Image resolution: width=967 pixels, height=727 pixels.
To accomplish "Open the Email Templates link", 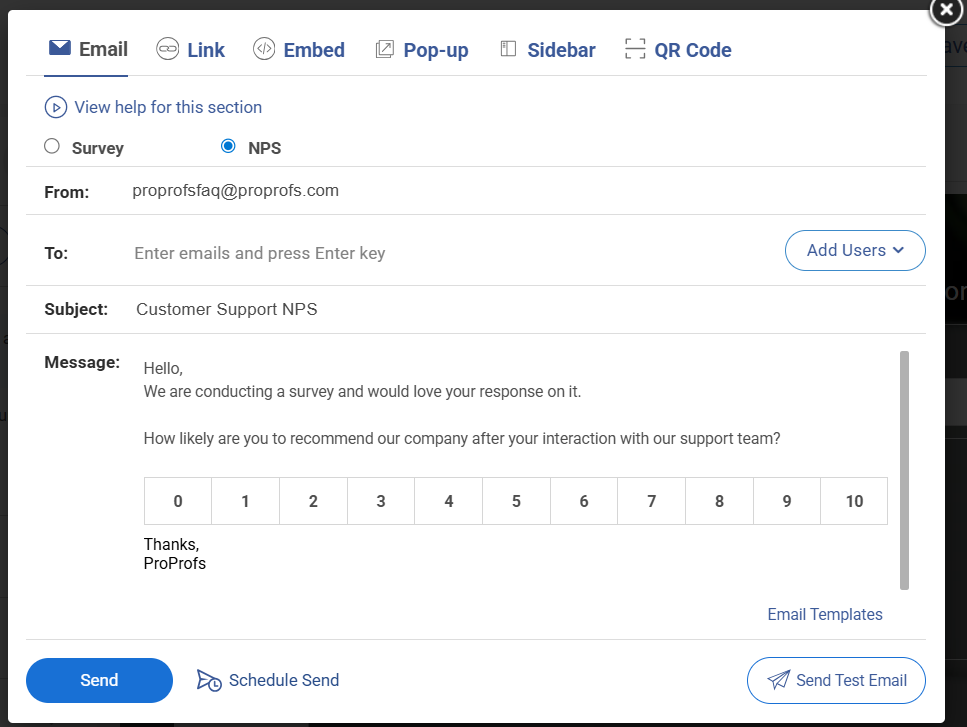I will coord(824,614).
